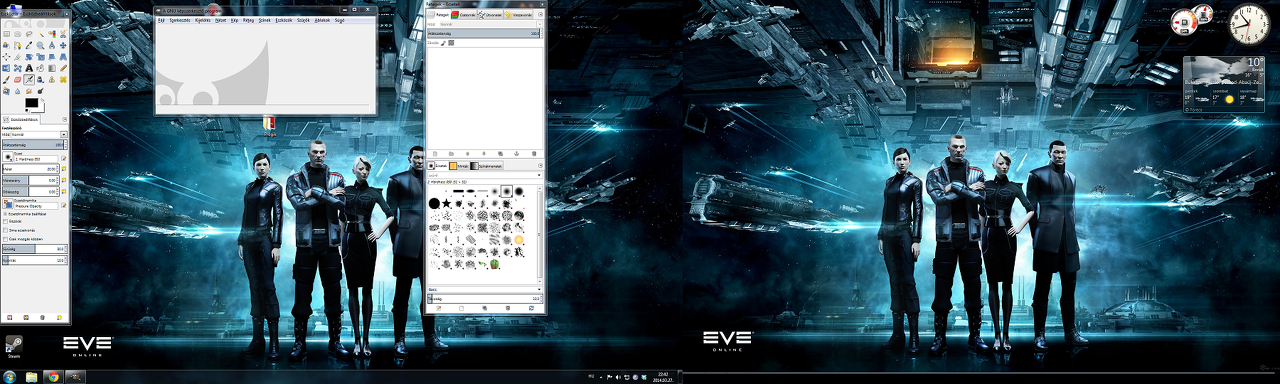The height and width of the screenshot is (384, 1280).
Task: Click the Windows Start button
Action: click(9, 377)
